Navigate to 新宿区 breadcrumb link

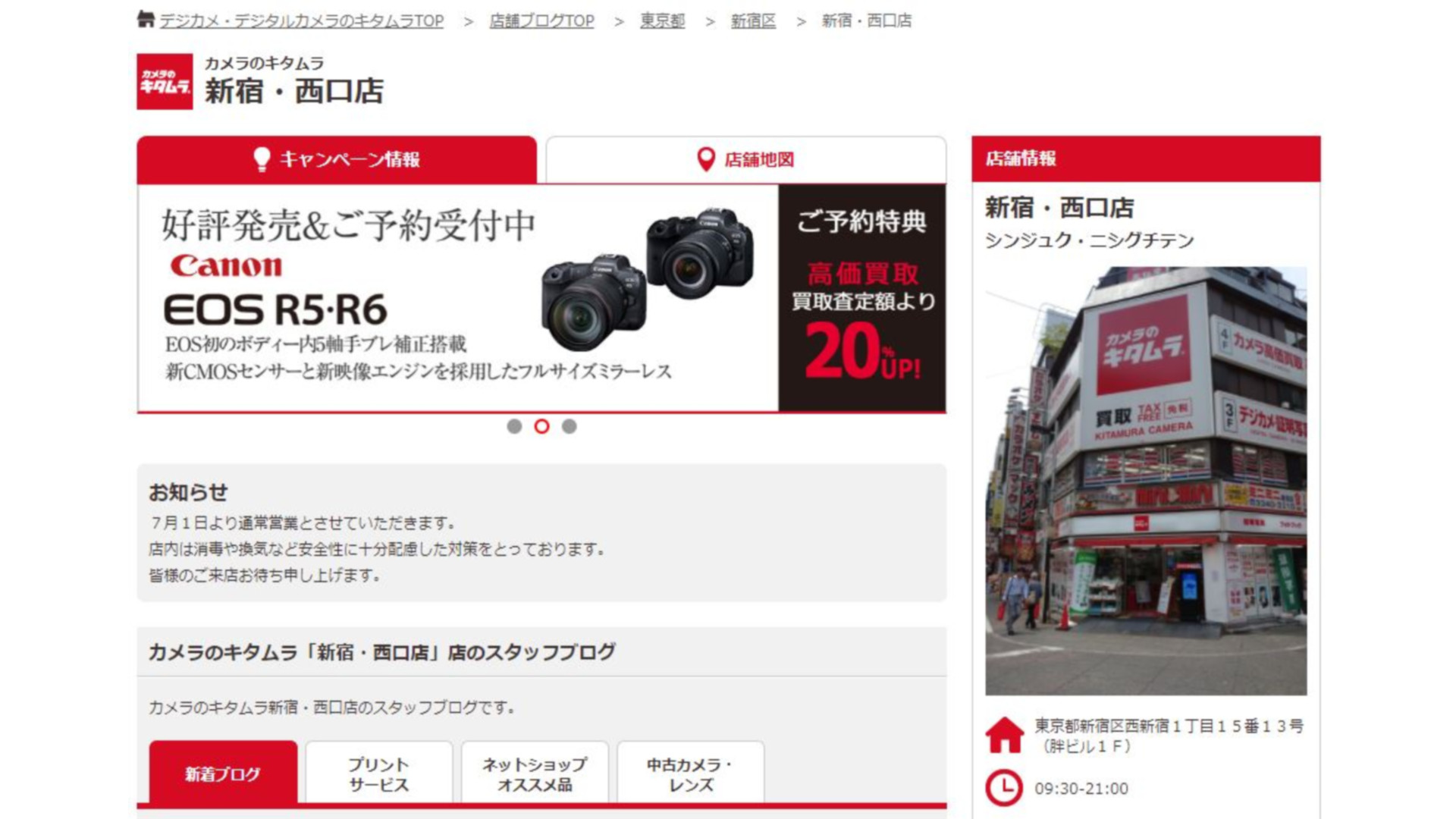coord(753,20)
